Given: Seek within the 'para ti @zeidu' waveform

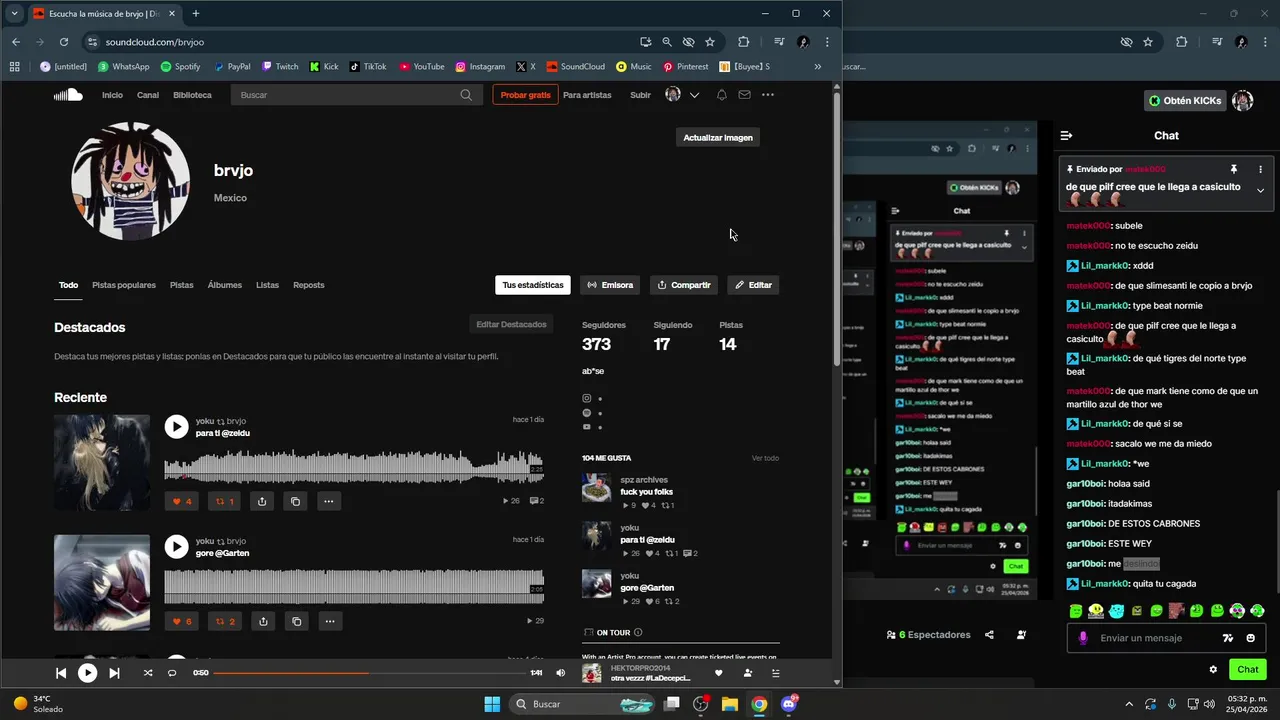Looking at the screenshot, I should coord(354,466).
